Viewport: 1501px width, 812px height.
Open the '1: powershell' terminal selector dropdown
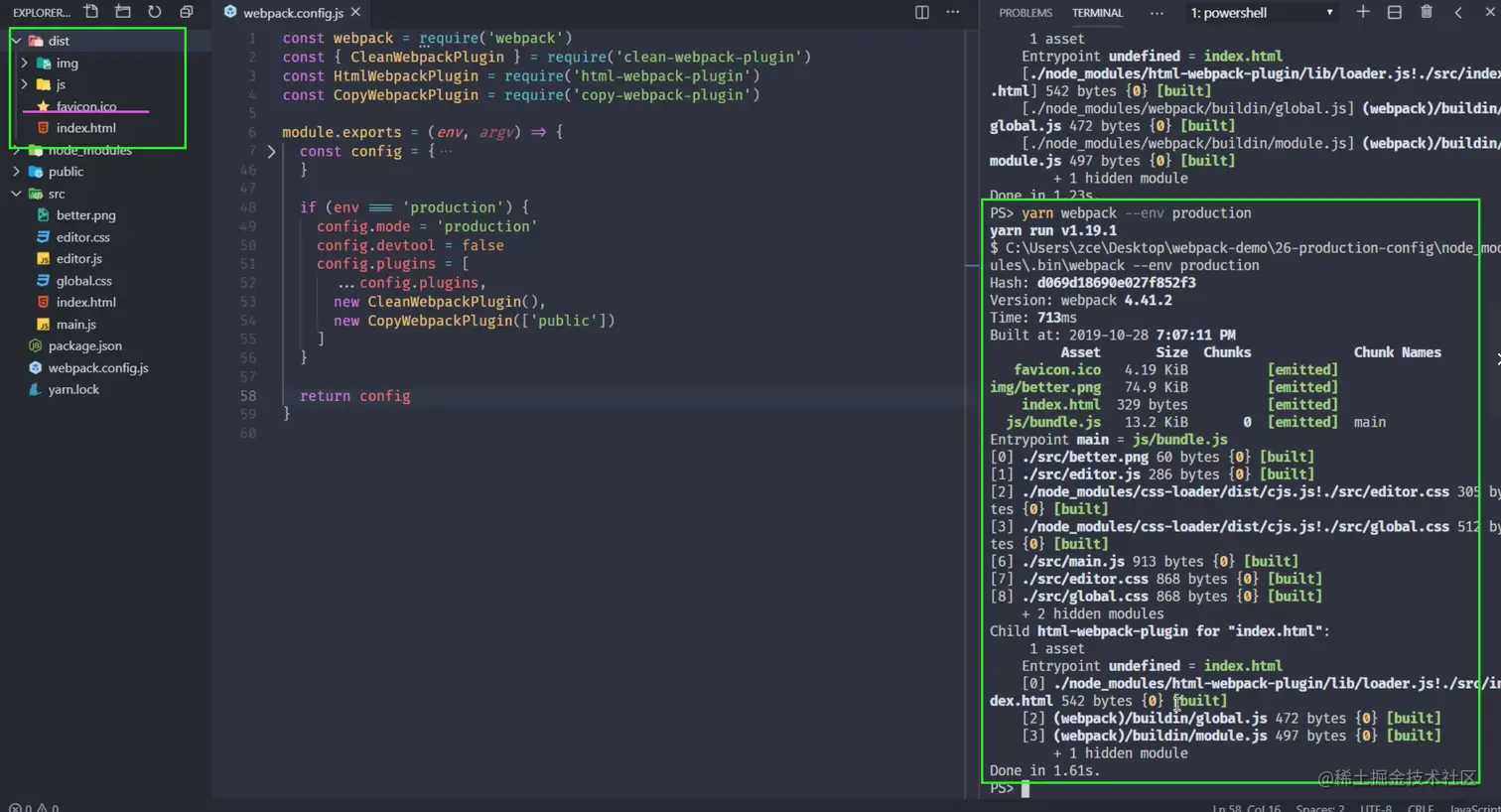[x=1262, y=13]
